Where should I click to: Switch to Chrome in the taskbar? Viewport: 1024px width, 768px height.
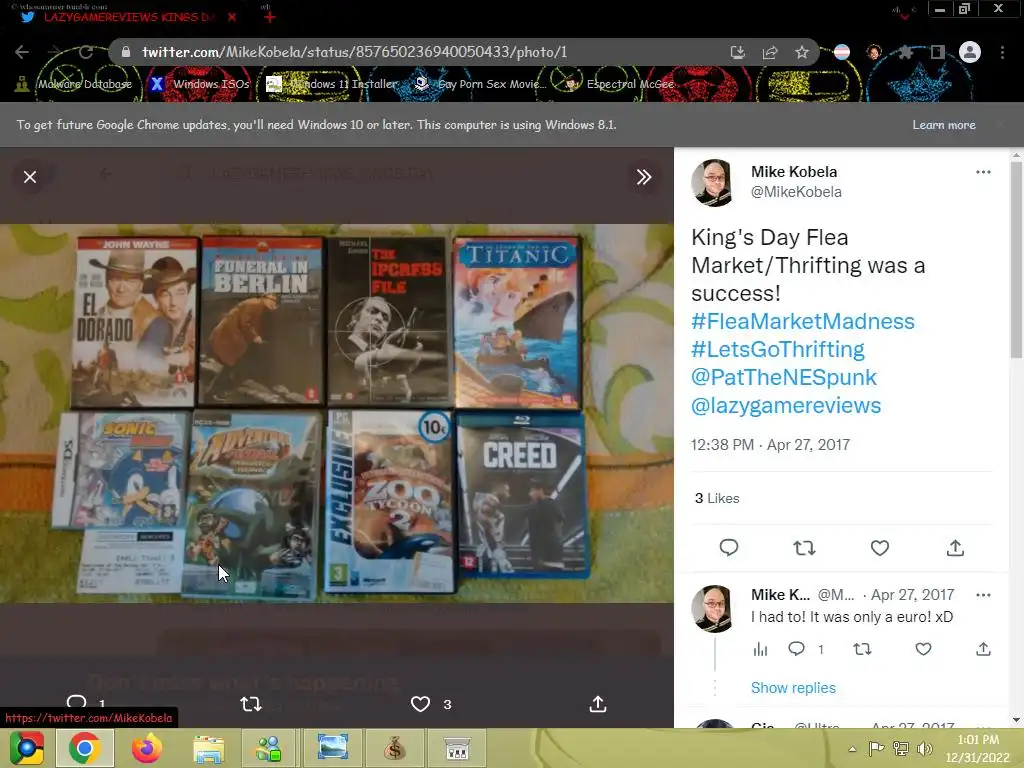coord(85,748)
